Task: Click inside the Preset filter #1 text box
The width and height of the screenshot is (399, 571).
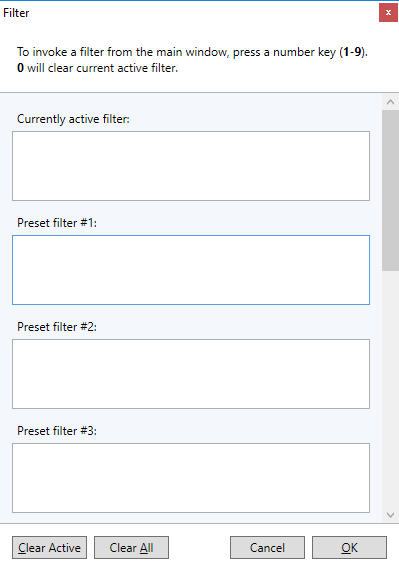Action: click(191, 270)
